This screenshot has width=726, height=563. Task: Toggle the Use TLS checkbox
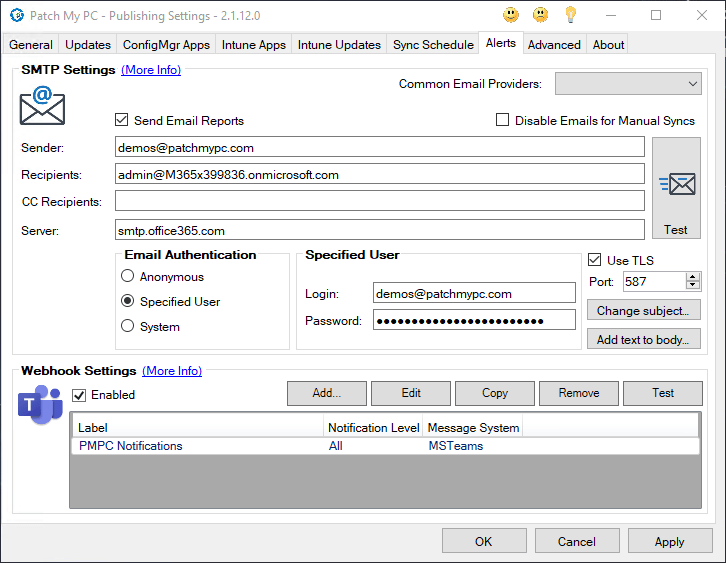point(595,260)
